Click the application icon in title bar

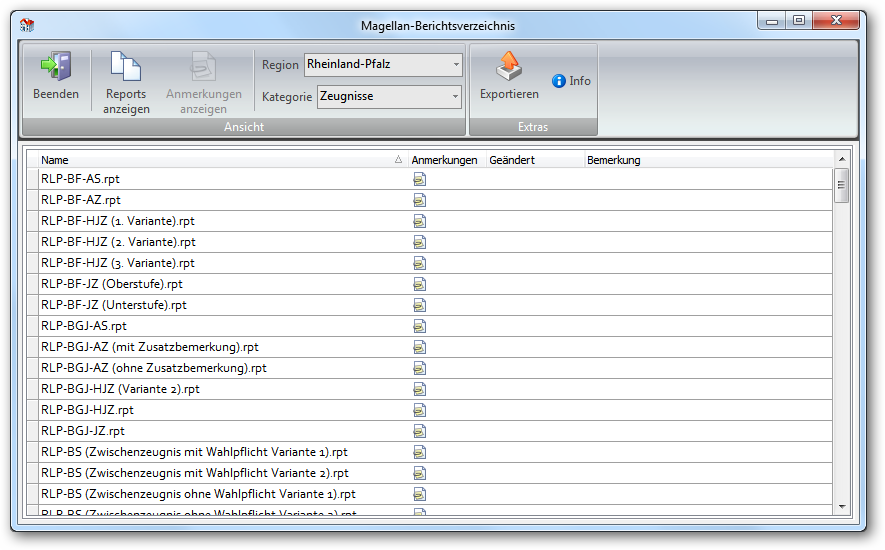click(27, 25)
